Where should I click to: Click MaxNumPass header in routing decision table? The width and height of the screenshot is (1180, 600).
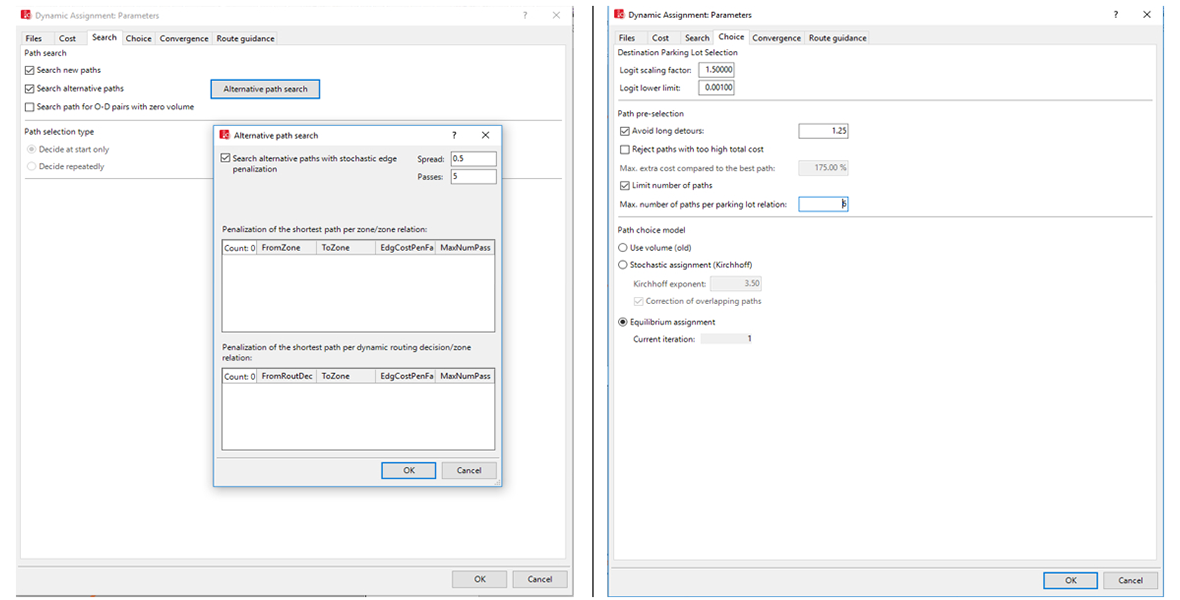coord(465,376)
